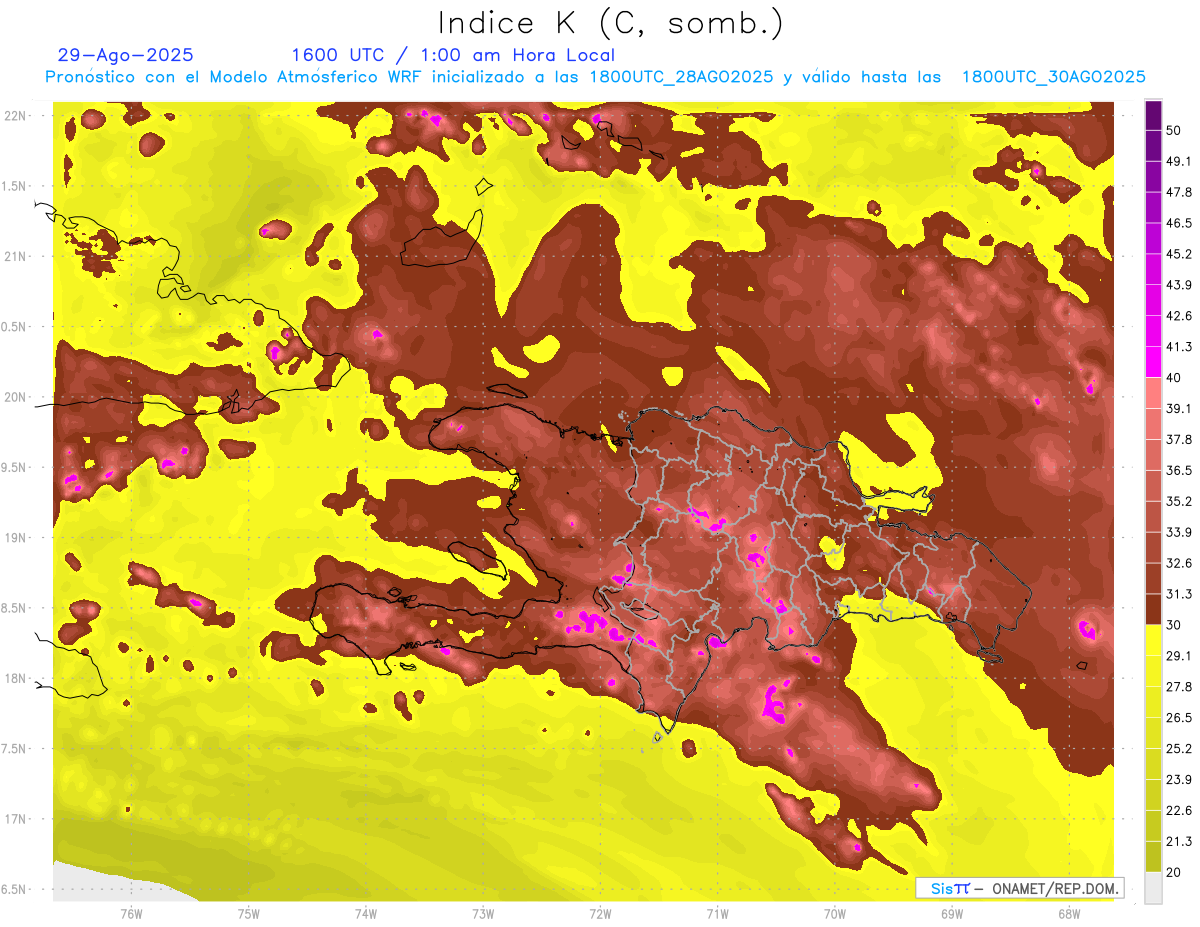The width and height of the screenshot is (1200, 927).
Task: Click legend value '47.8'
Action: click(1178, 192)
